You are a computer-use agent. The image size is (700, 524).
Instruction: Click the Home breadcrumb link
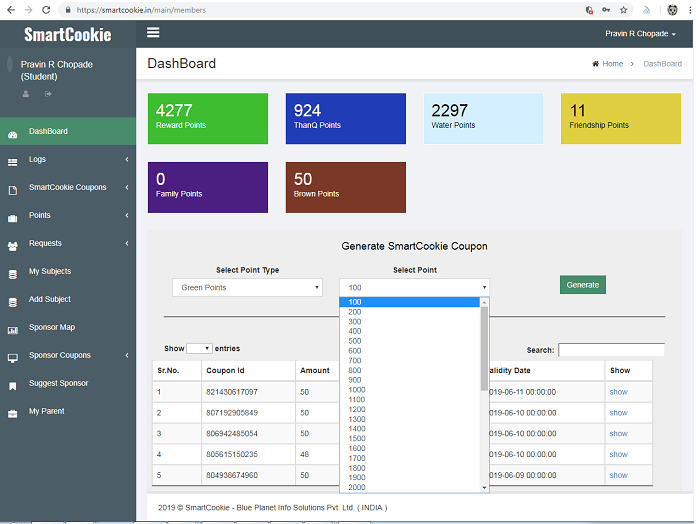click(x=611, y=64)
